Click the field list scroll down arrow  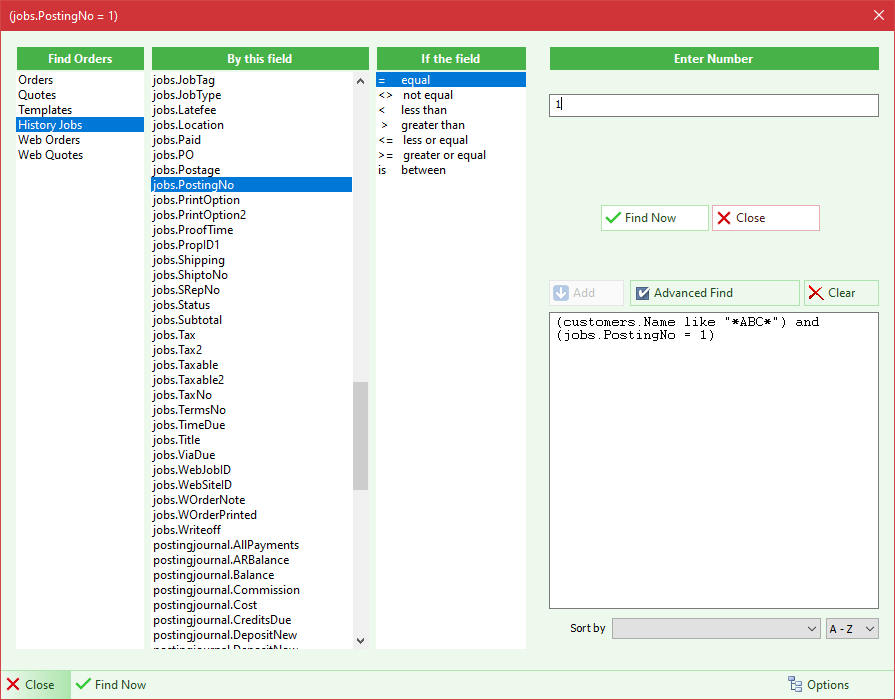click(360, 641)
